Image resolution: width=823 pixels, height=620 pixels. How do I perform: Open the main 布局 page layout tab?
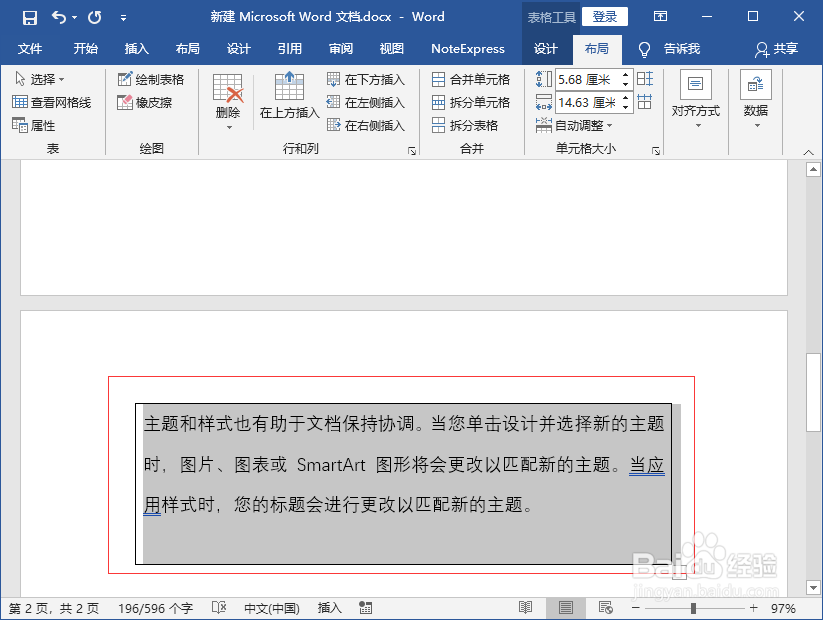[187, 49]
